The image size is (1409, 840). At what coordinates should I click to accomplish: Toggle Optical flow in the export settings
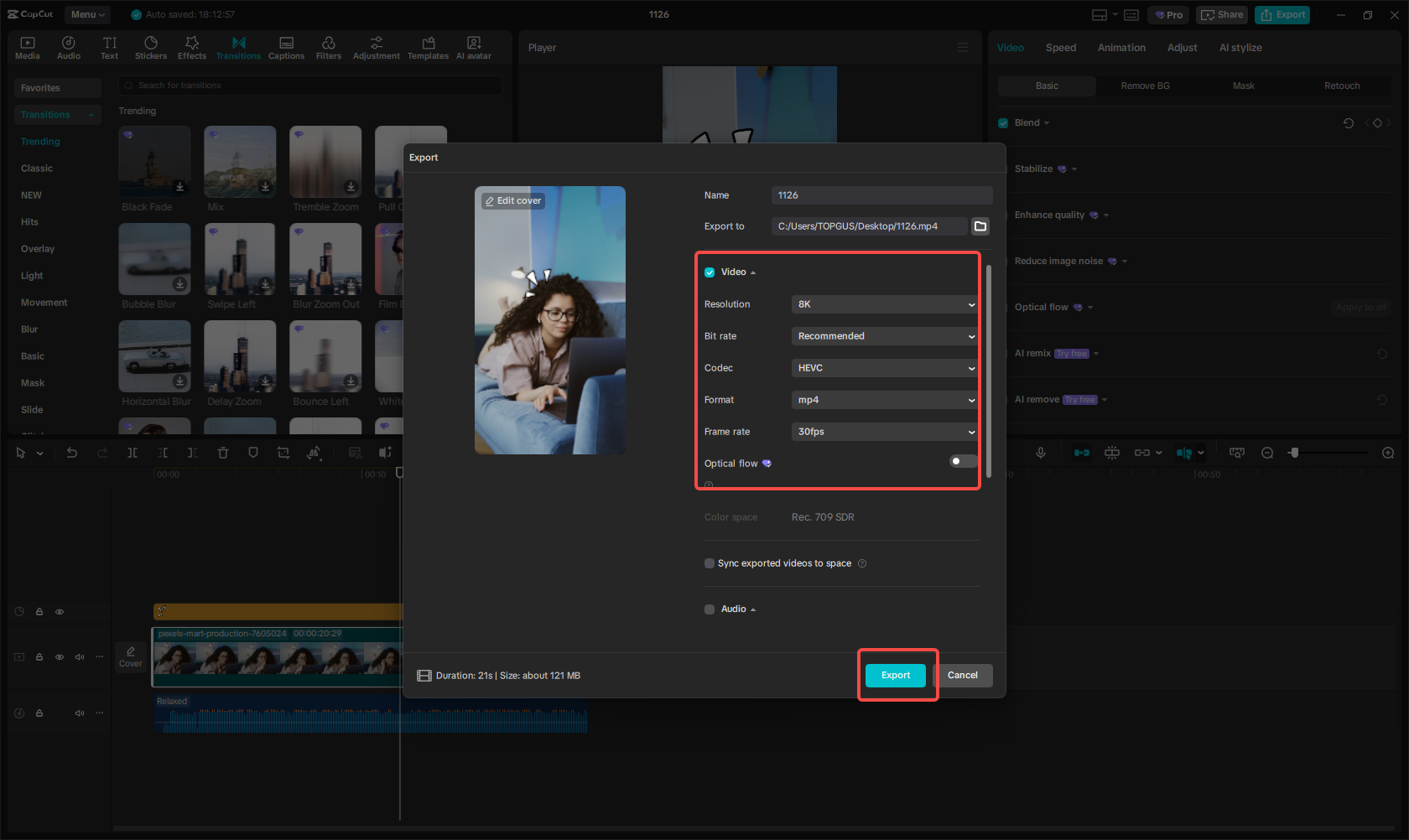(962, 461)
